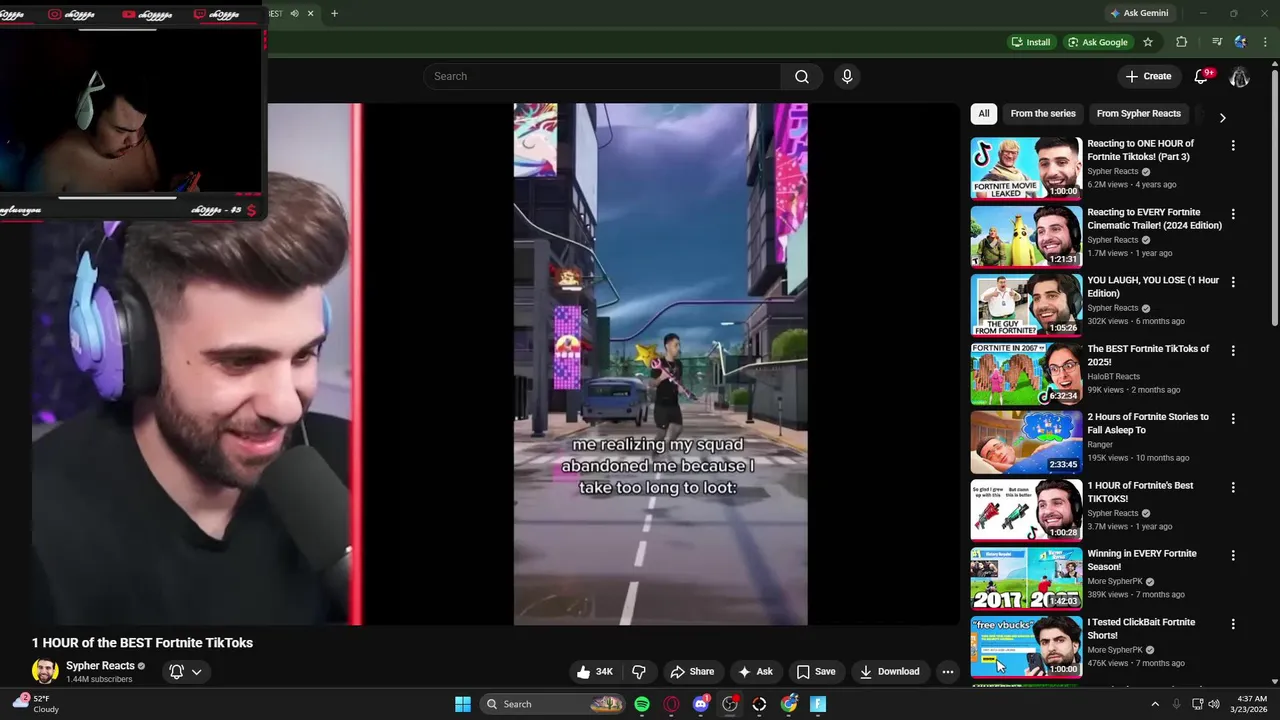Open The BEST Fortnite TikToks of 2025 thumbnail

[1026, 374]
